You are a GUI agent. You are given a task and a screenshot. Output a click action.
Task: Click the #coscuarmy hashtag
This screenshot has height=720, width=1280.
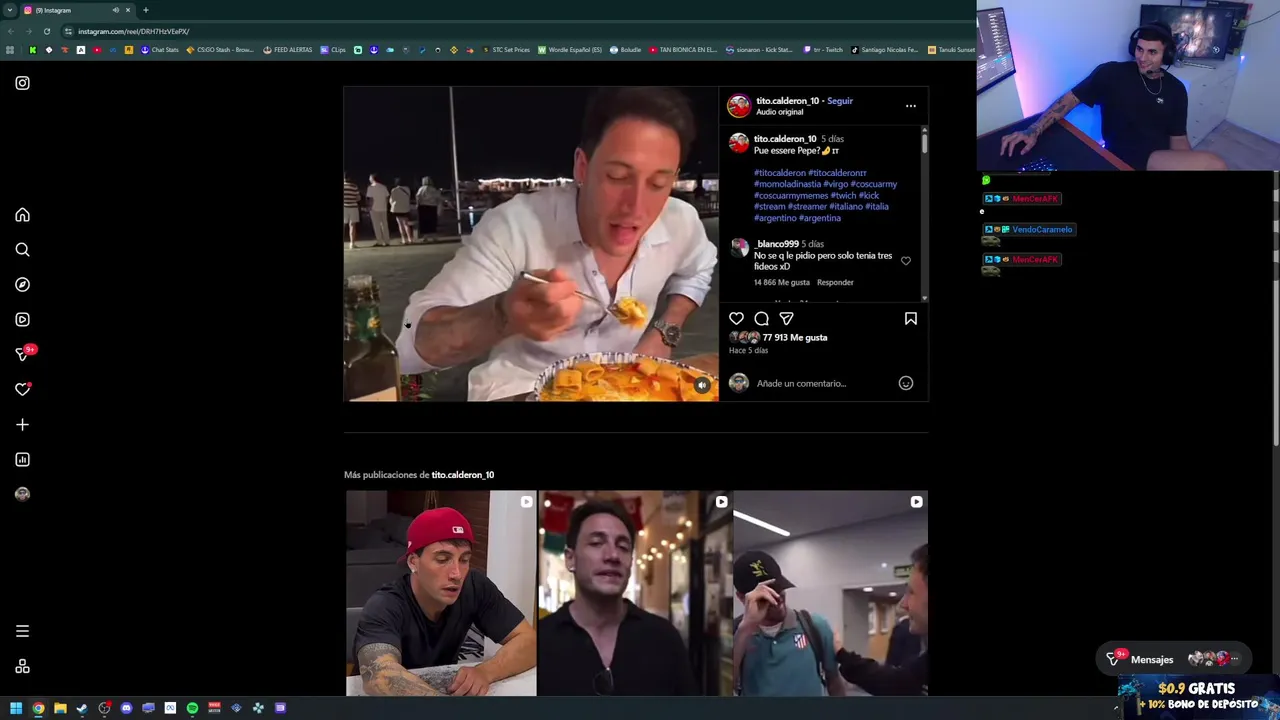click(873, 184)
